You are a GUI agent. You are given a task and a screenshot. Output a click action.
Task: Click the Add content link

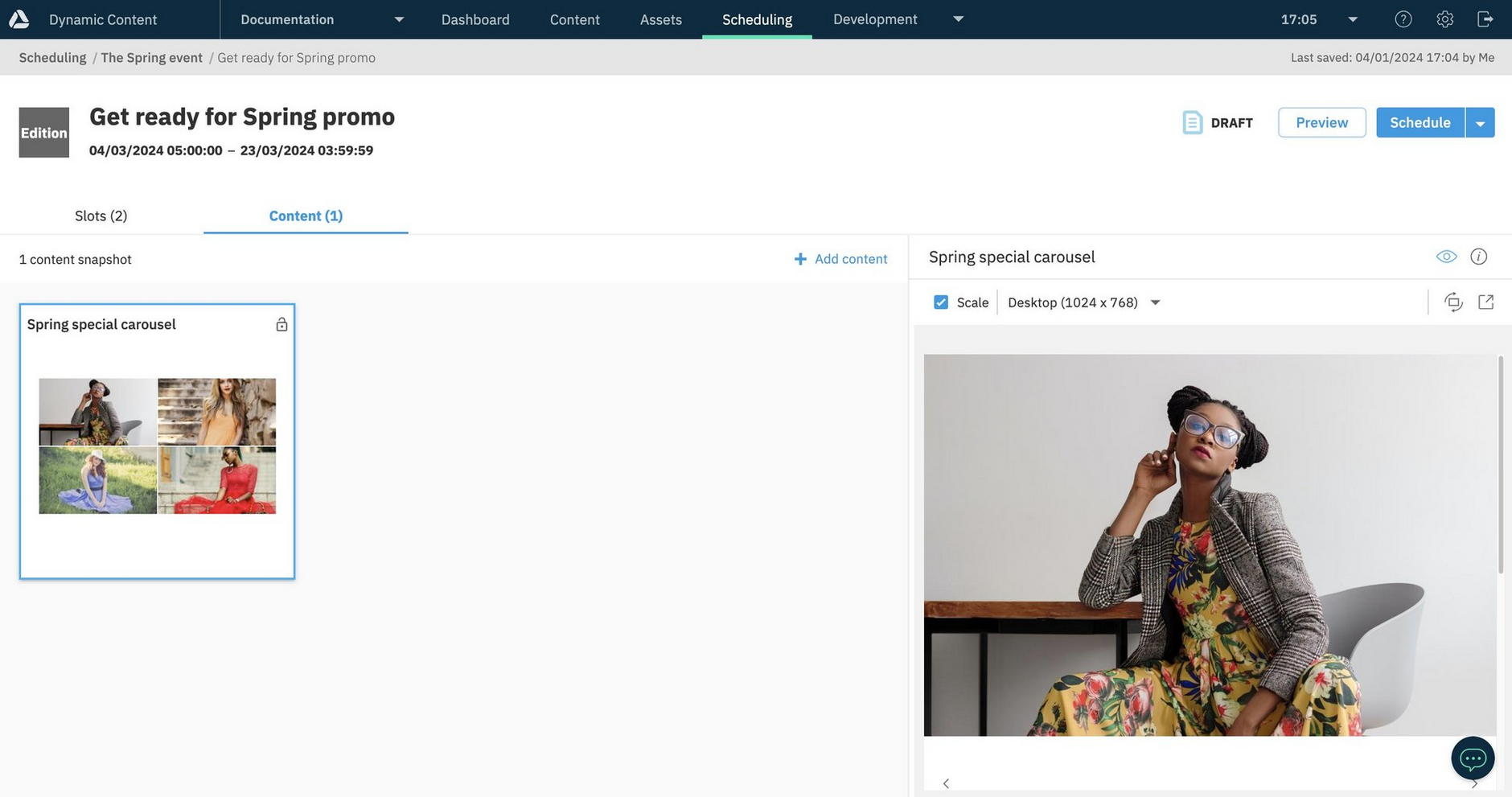pos(840,259)
